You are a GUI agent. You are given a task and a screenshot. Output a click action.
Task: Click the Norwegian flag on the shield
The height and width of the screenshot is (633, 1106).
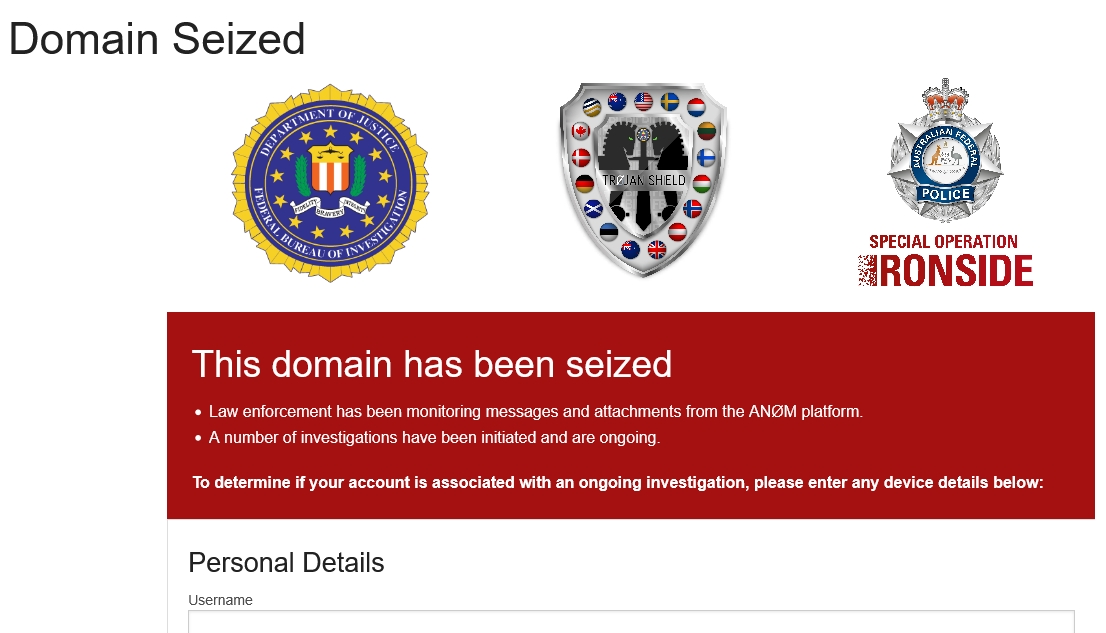(693, 208)
